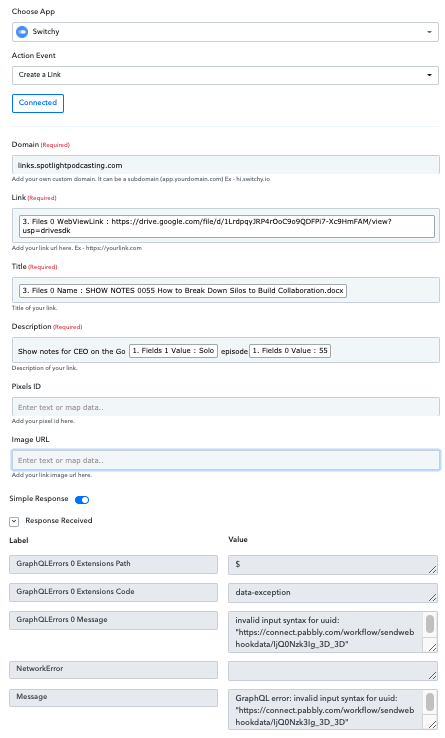Select the WebViewLink mapped tag in Link field
Screen dimensions: 445x738
pyautogui.click(x=227, y=226)
